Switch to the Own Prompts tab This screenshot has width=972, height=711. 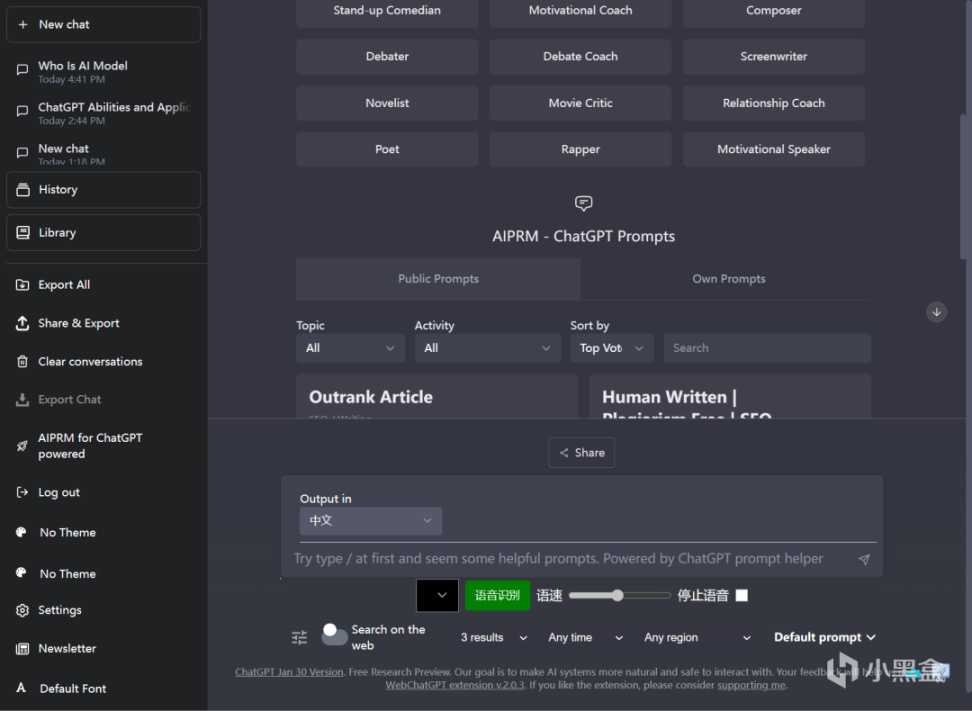(728, 279)
